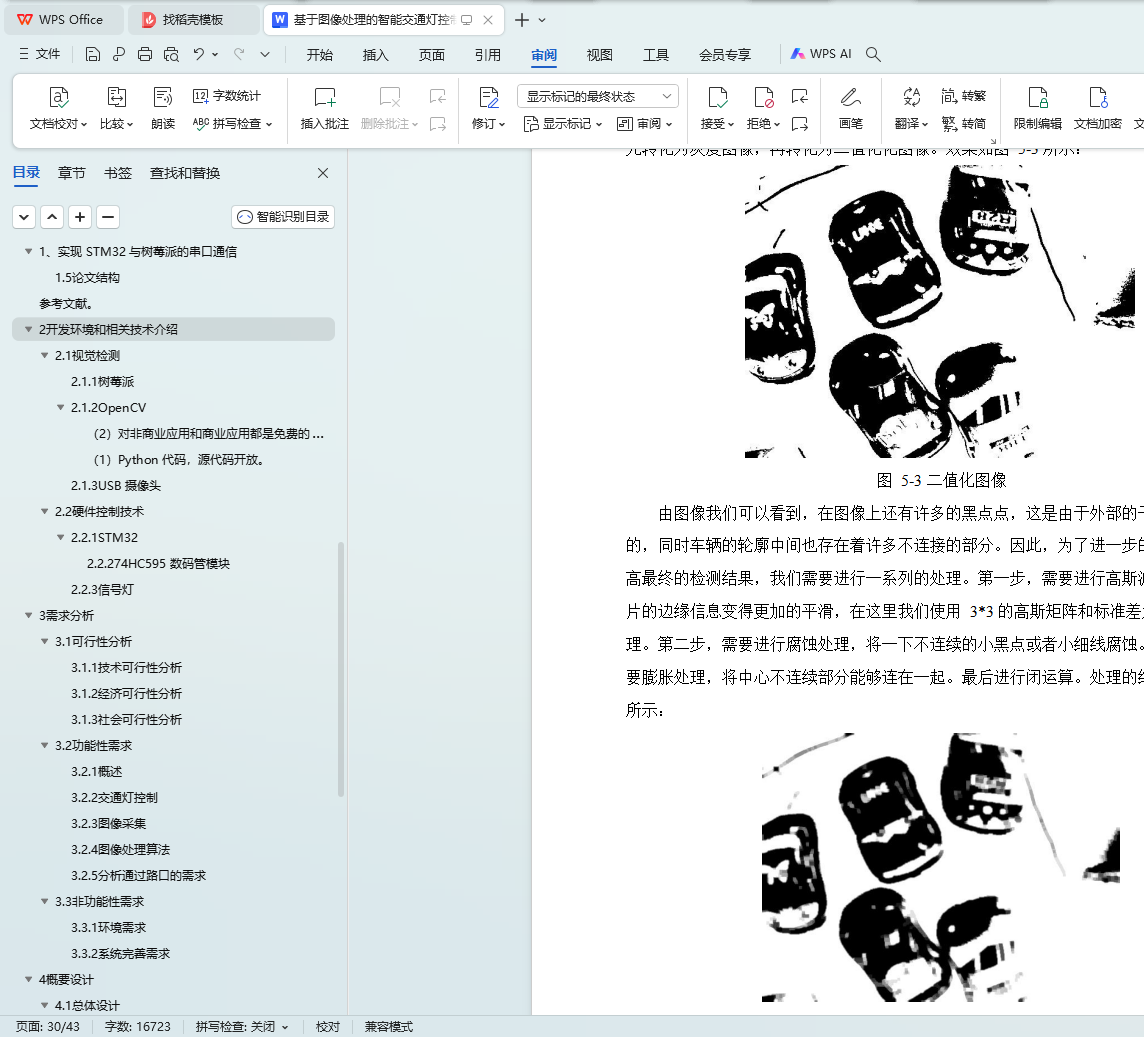Go to next change icon below previous change
Image resolution: width=1144 pixels, height=1037 pixels.
point(800,124)
